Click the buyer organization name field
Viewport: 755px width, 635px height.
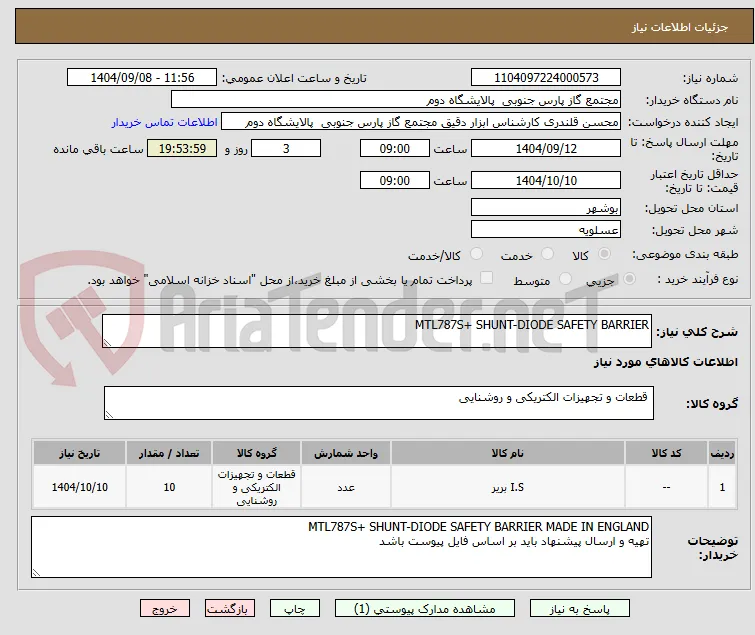[396, 100]
